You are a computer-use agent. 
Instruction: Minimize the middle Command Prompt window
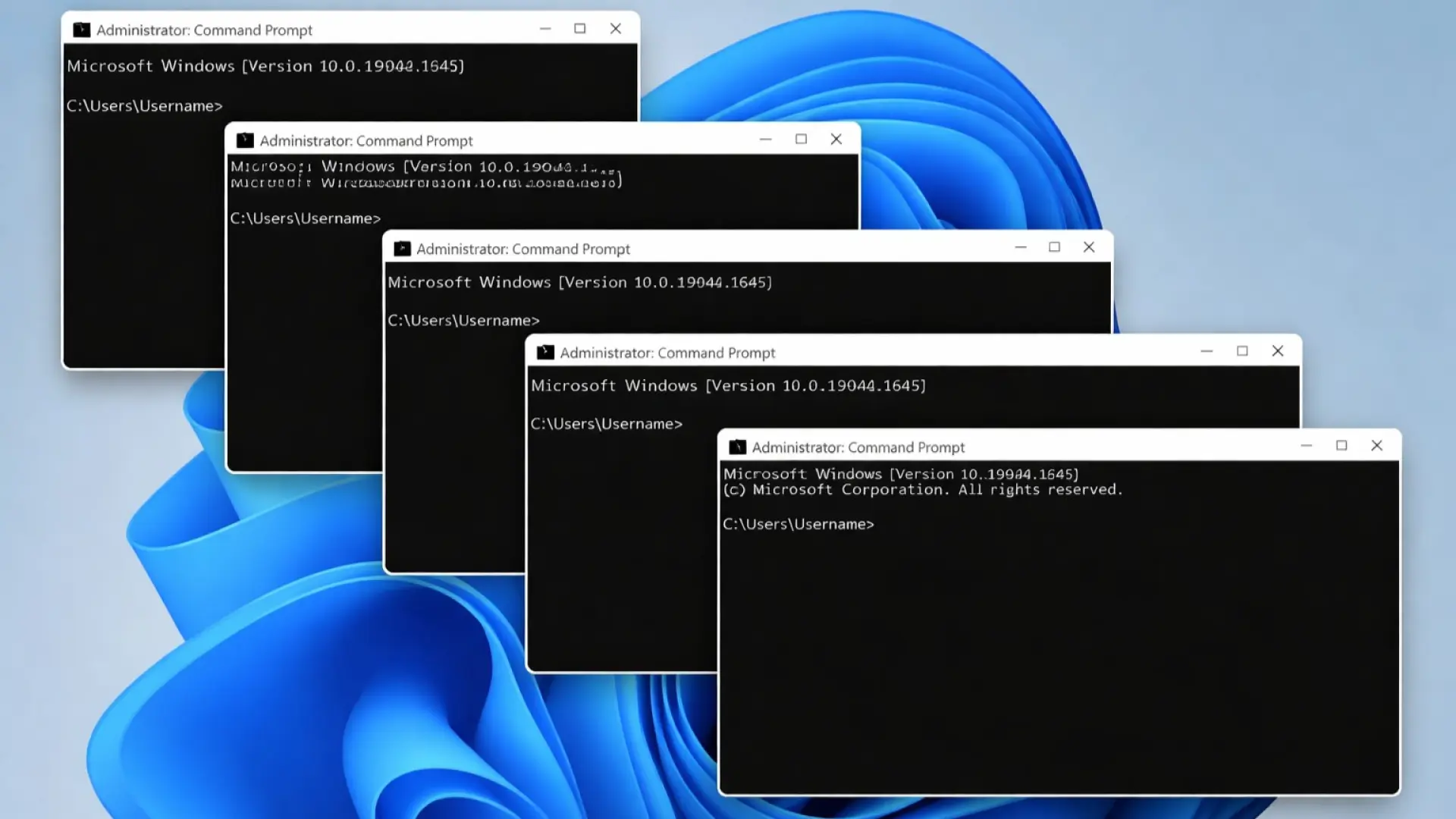point(1021,247)
